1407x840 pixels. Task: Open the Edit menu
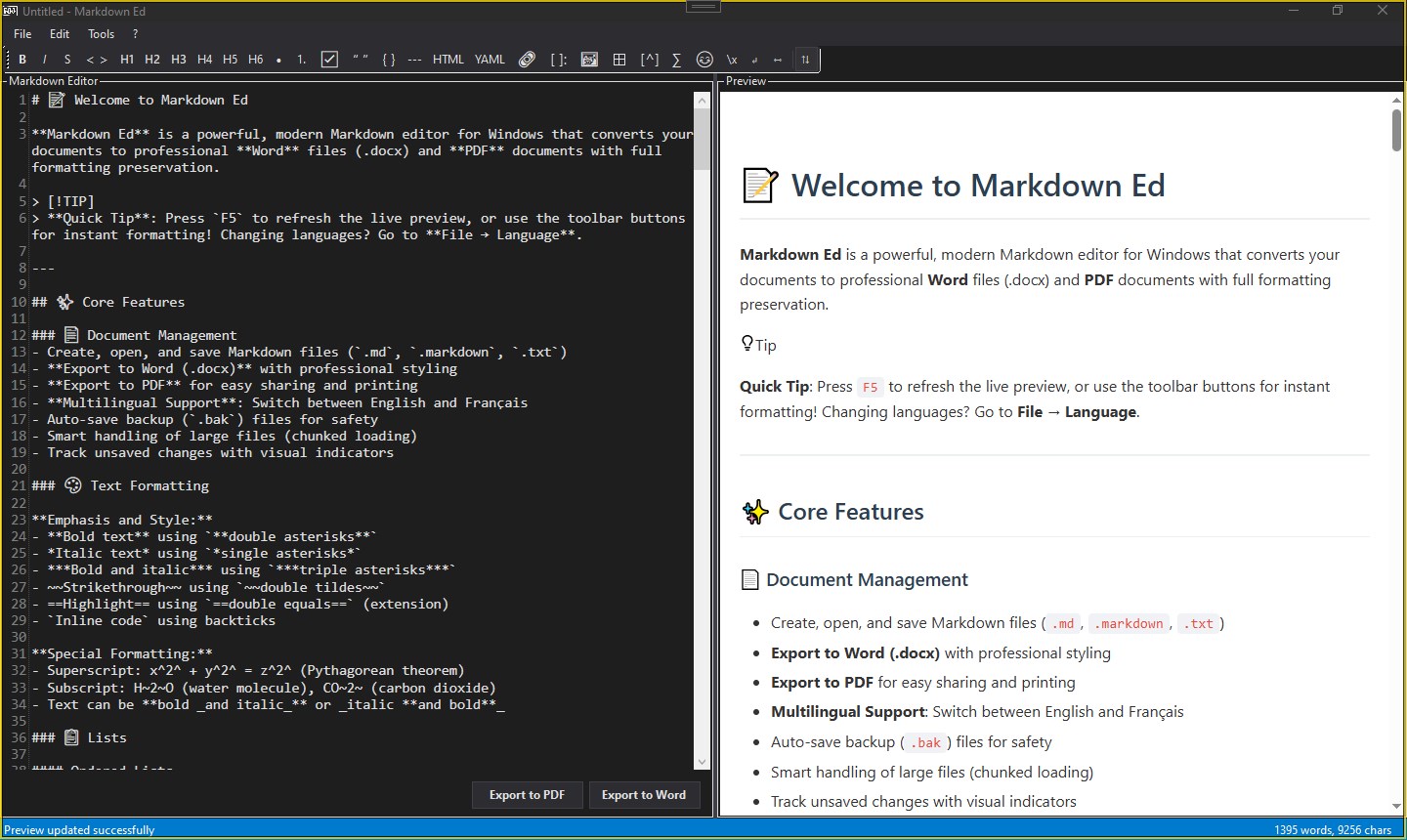point(60,33)
